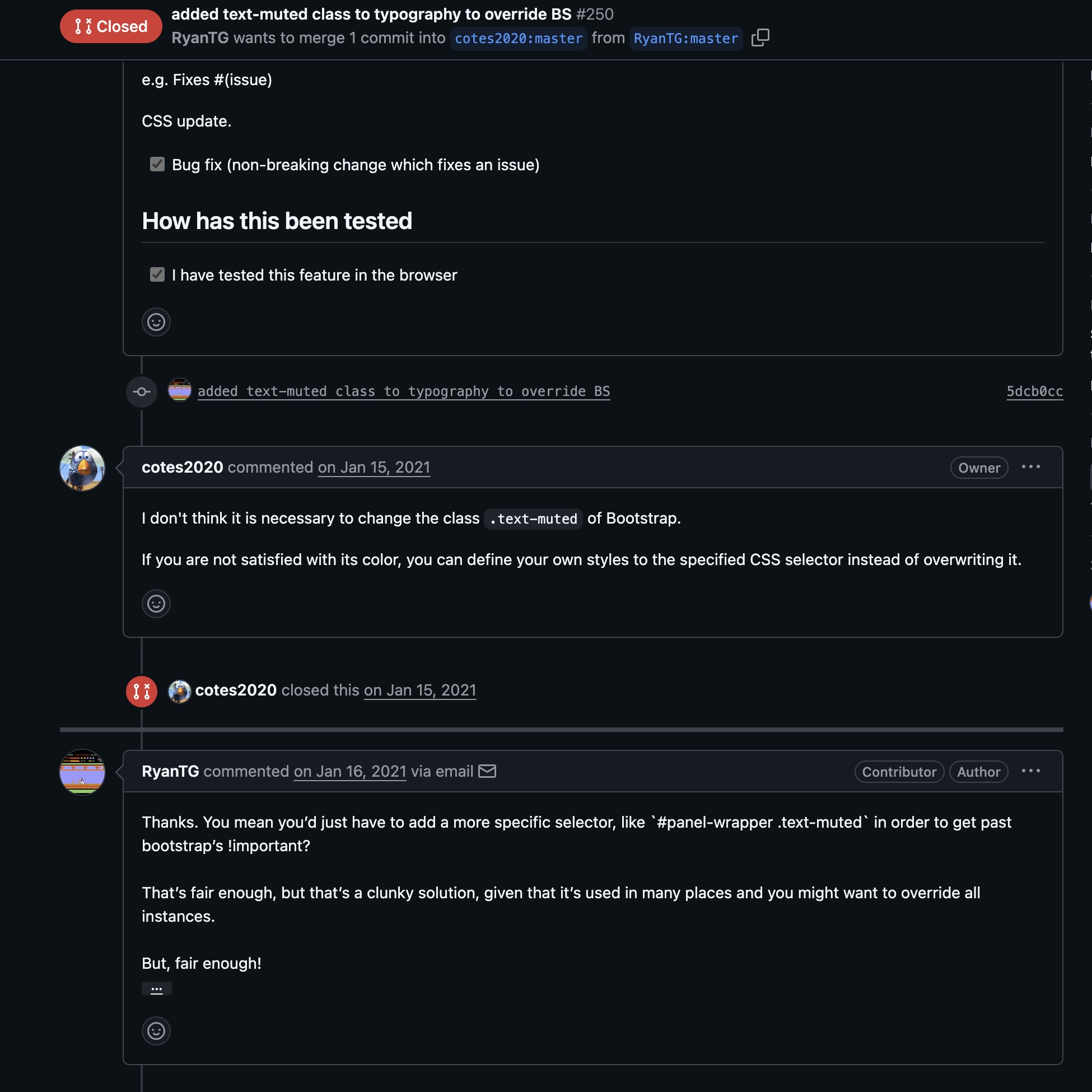Image resolution: width=1092 pixels, height=1092 pixels.
Task: Click cotes2020's large avatar image
Action: tap(82, 468)
